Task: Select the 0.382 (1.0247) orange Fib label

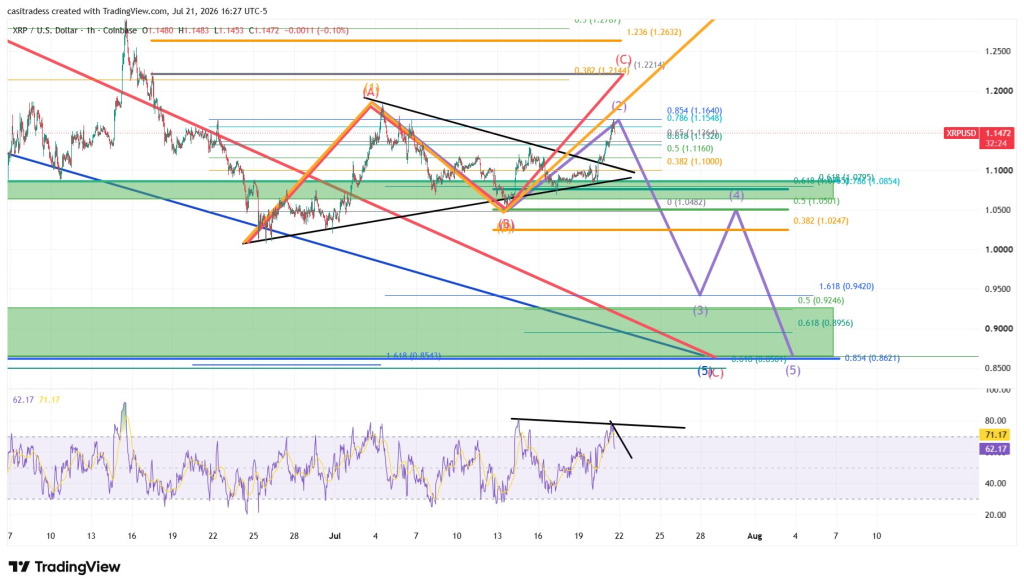Action: (821, 221)
